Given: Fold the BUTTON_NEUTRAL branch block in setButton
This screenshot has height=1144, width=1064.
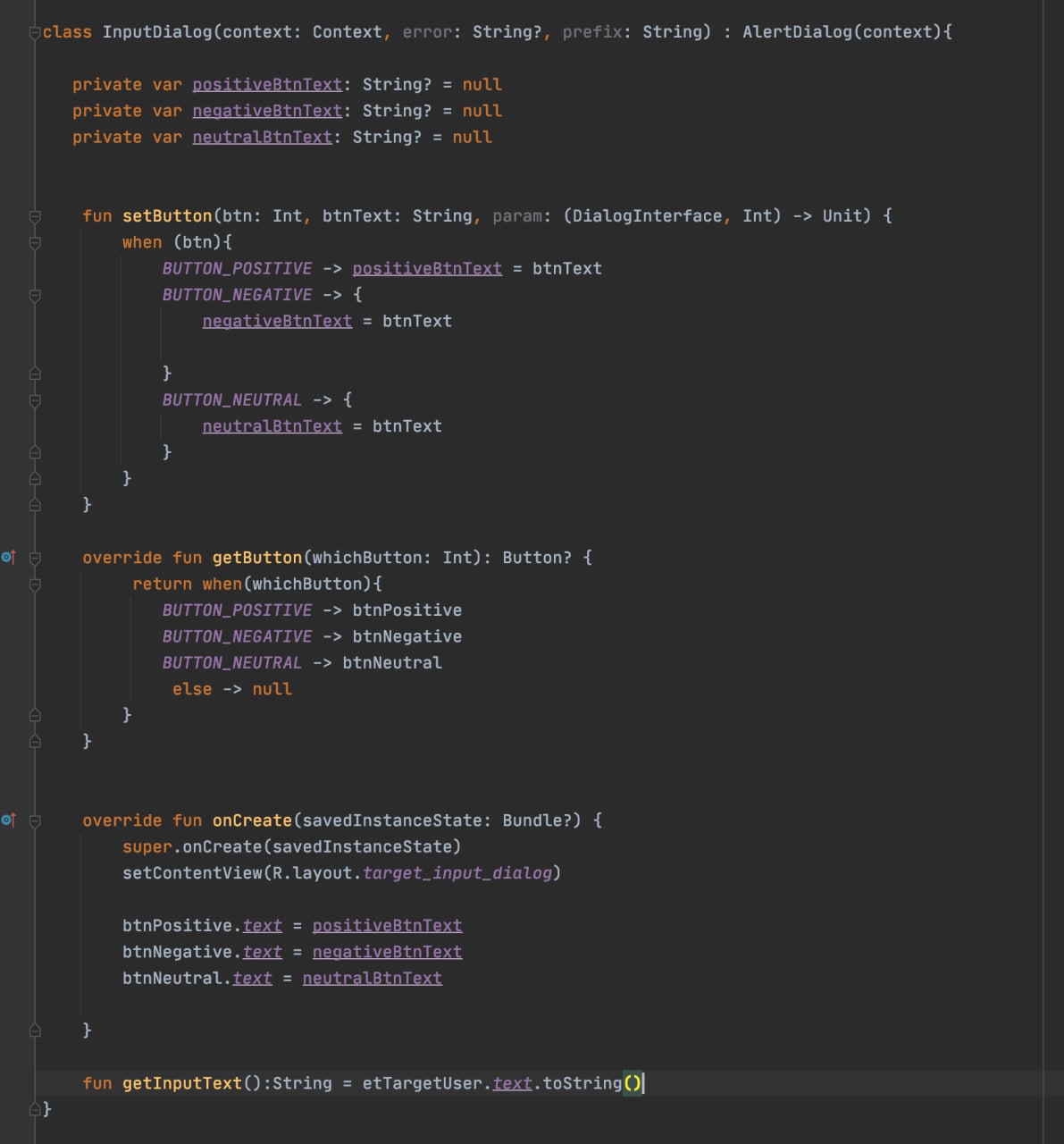Looking at the screenshot, I should 35,400.
